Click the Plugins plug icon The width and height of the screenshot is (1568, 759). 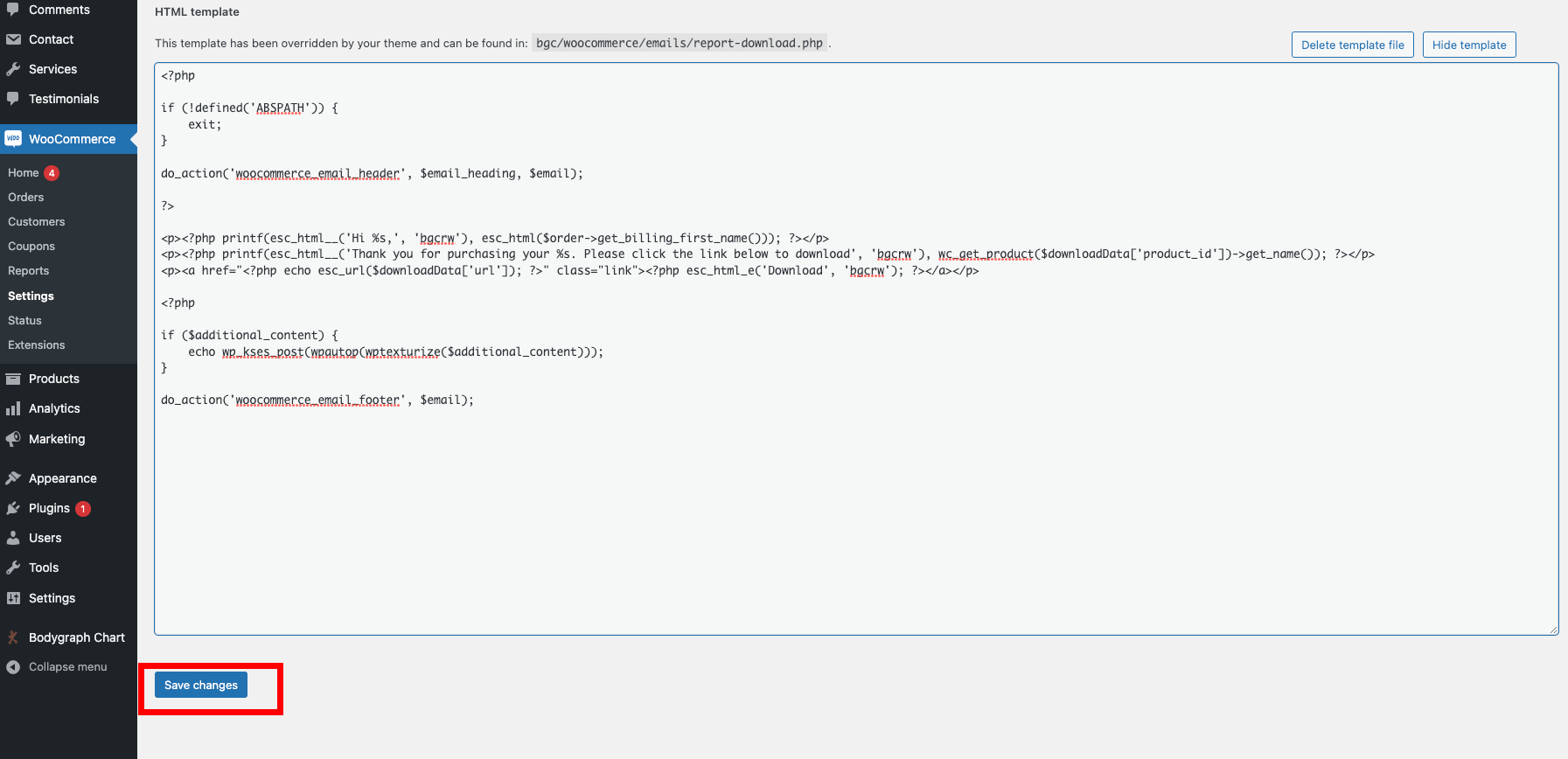point(13,508)
